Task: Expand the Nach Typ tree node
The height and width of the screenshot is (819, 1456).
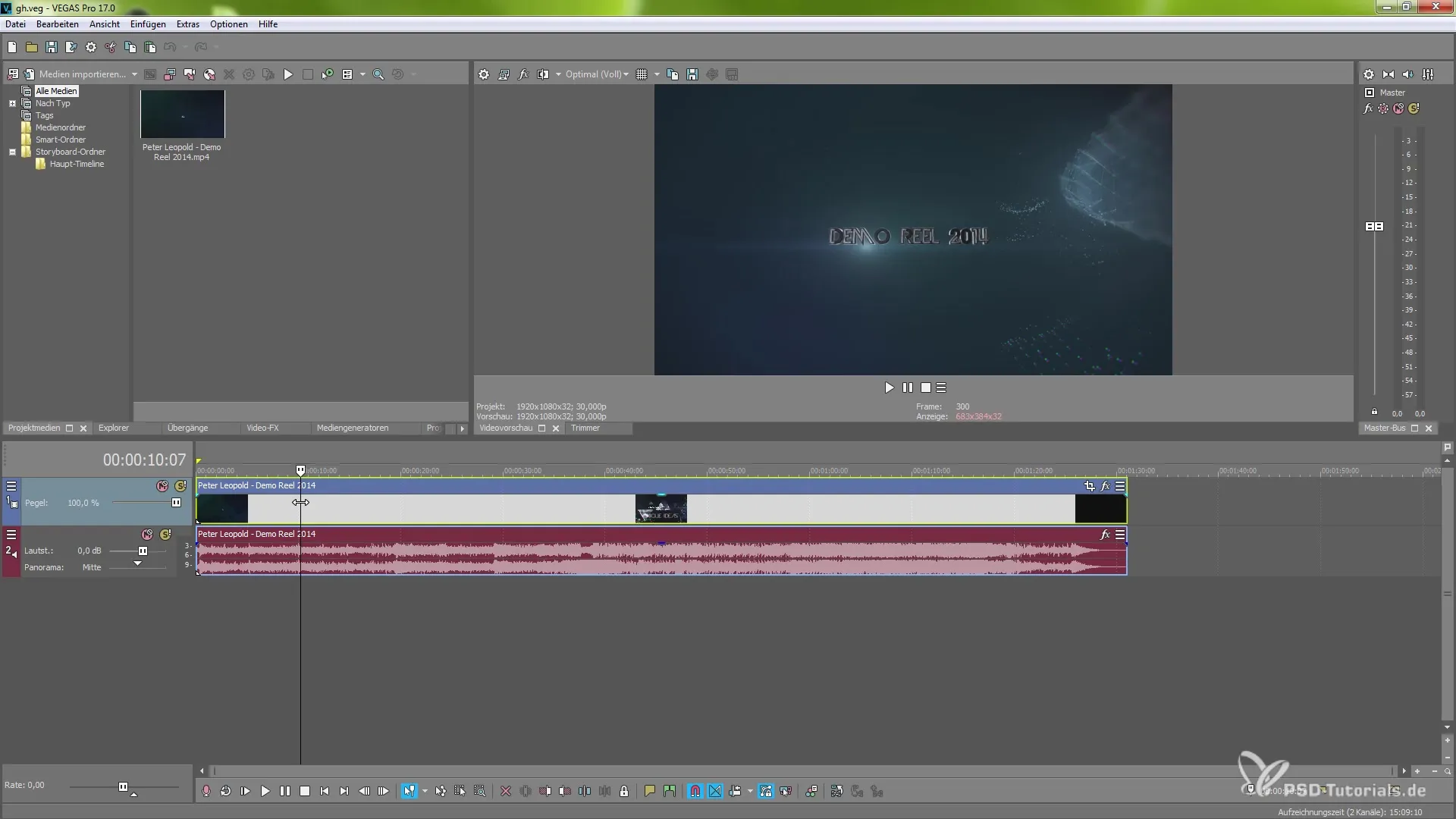Action: pyautogui.click(x=12, y=103)
